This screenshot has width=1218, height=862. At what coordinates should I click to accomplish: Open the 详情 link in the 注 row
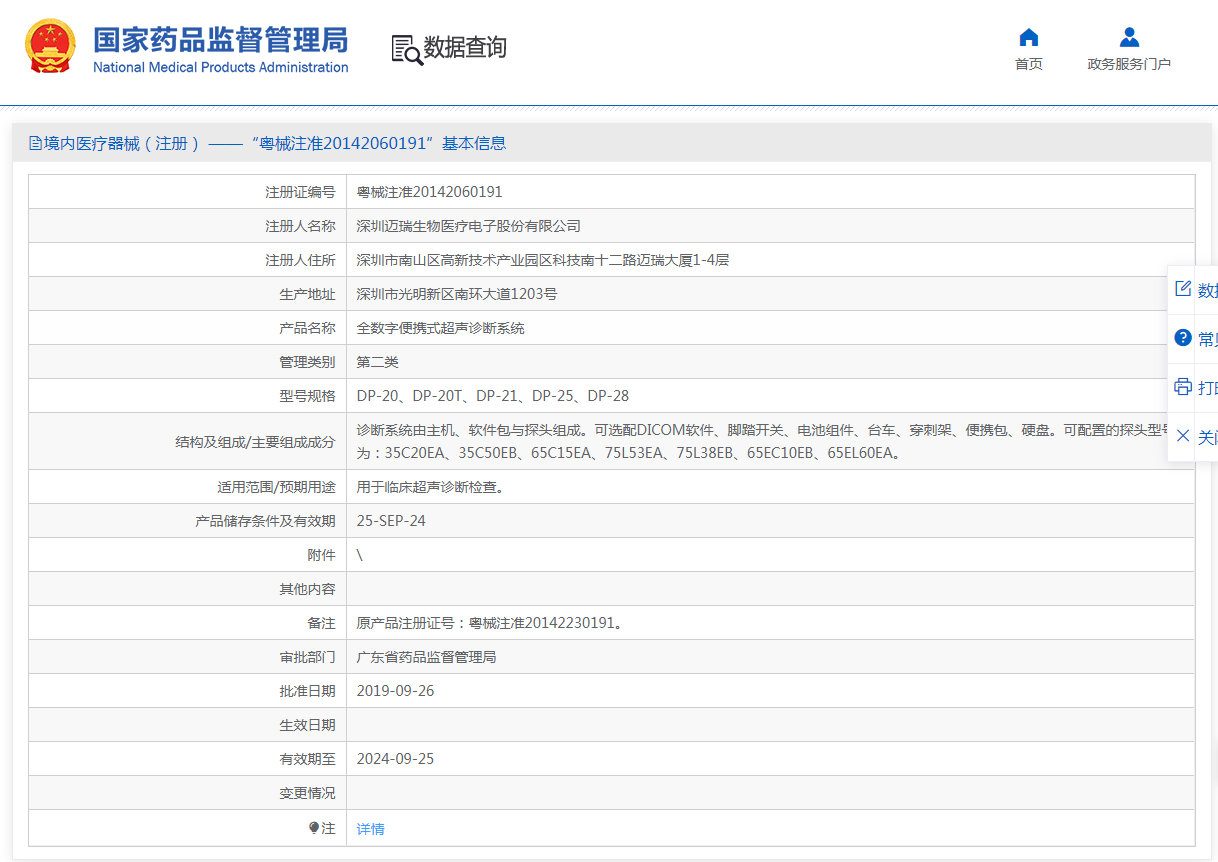tap(370, 829)
